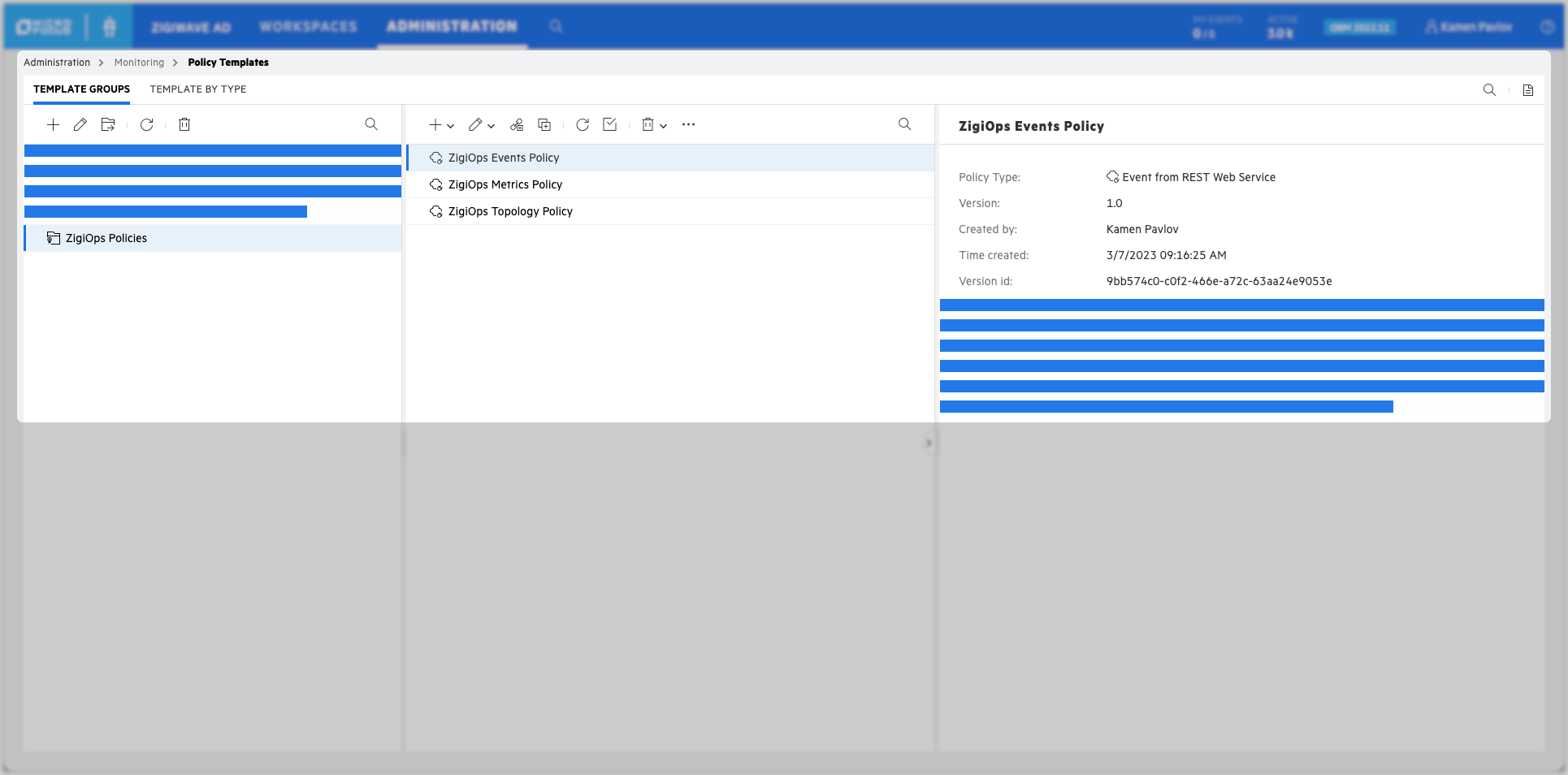This screenshot has height=775, width=1568.
Task: Add a new template group
Action: pyautogui.click(x=53, y=124)
